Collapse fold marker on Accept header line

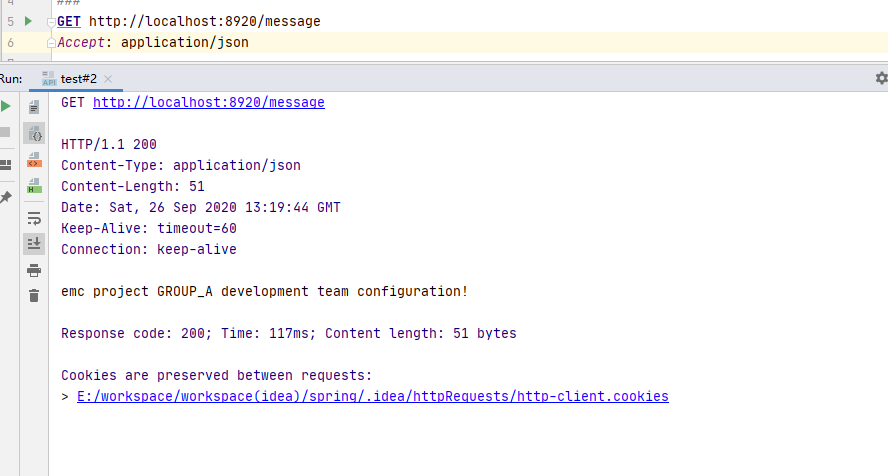coord(51,43)
